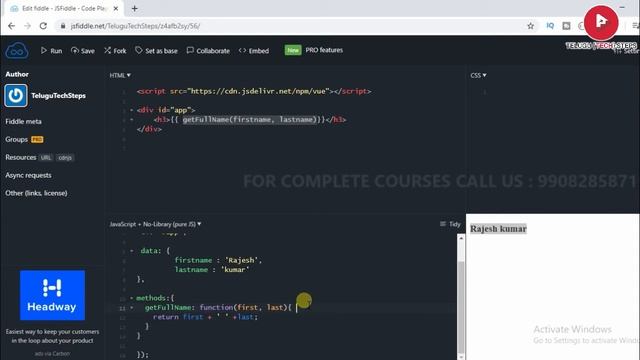Click the script src line in HTML editor
The image size is (640, 360).
point(254,91)
